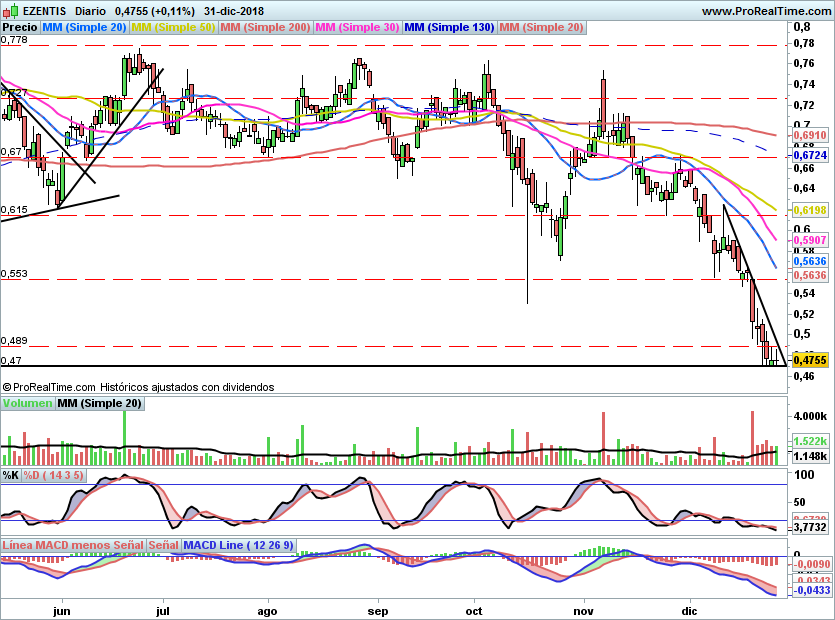Select the salmon MM (Simple 20) legend at row end
The width and height of the screenshot is (835, 620).
542,27
